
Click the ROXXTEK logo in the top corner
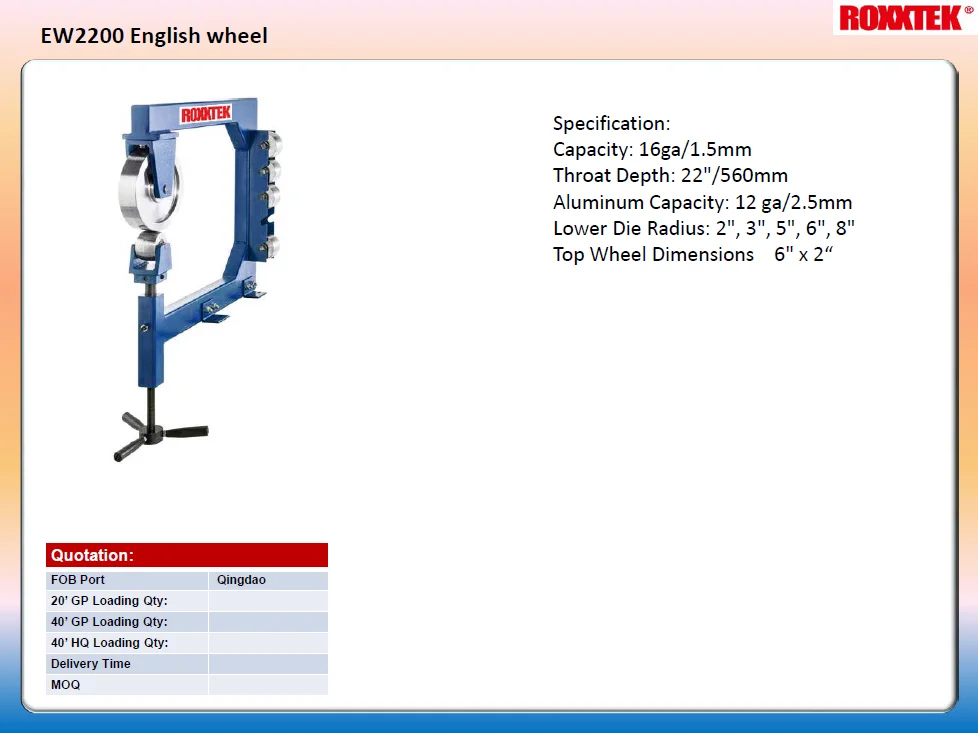click(x=905, y=17)
